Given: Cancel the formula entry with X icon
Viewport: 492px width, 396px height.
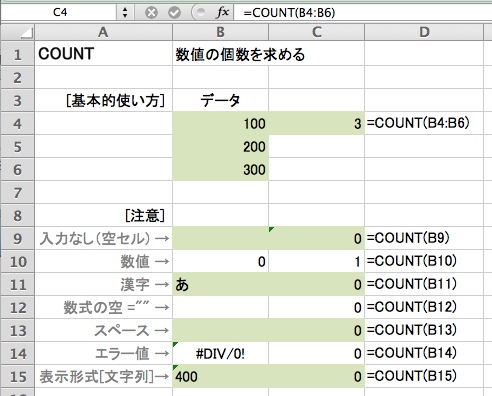Looking at the screenshot, I should coord(151,13).
